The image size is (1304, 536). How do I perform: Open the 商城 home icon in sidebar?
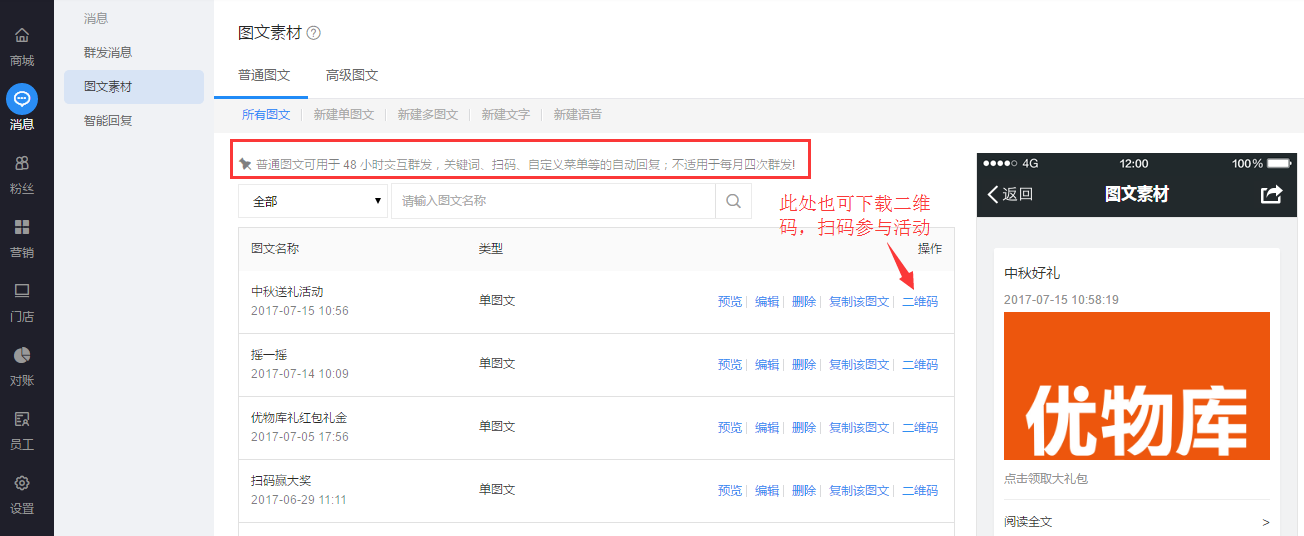[x=22, y=36]
